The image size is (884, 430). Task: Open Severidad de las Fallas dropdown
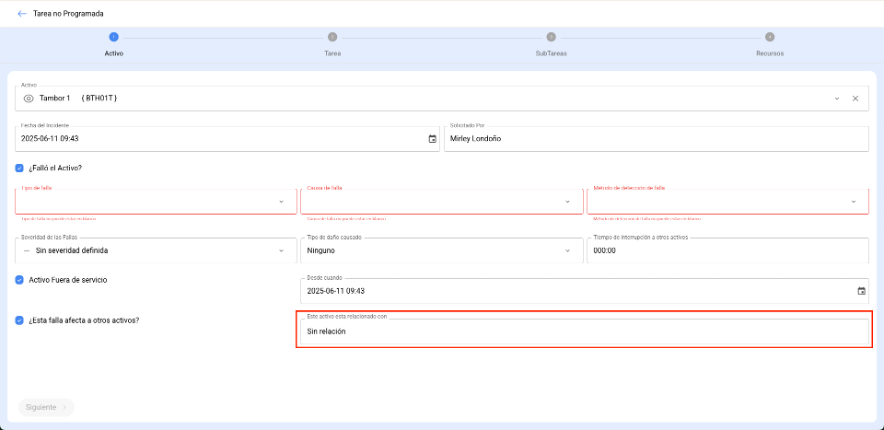coord(281,251)
